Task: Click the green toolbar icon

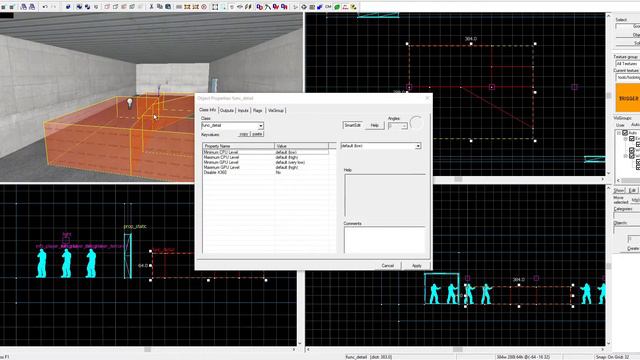Action: tap(337, 7)
